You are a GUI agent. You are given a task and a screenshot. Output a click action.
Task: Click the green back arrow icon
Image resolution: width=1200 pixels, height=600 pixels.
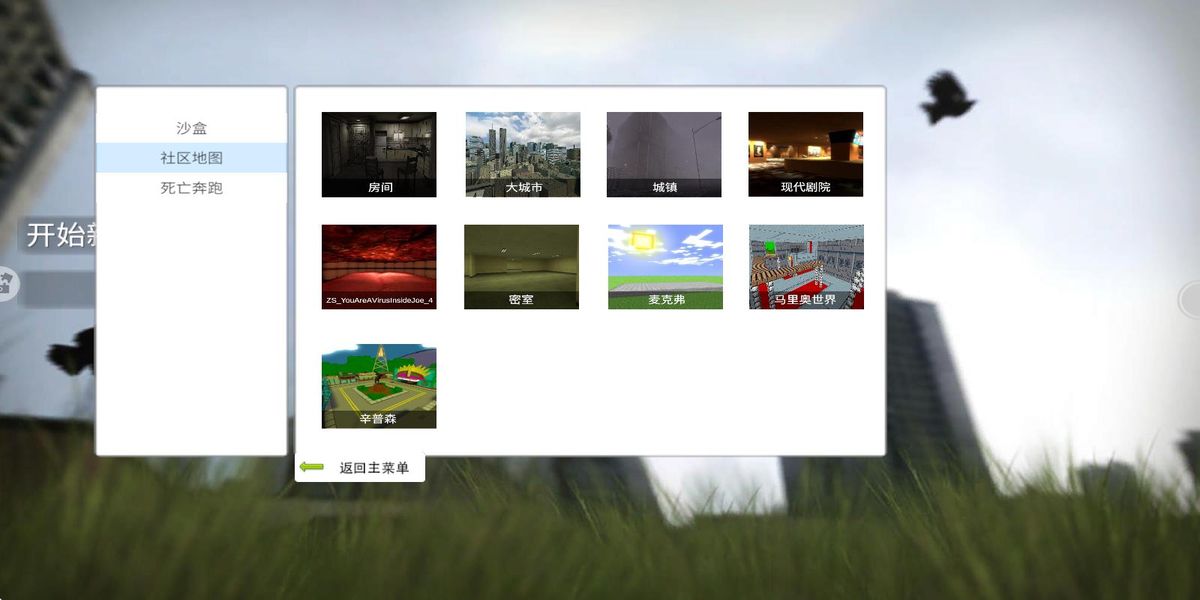pos(311,465)
